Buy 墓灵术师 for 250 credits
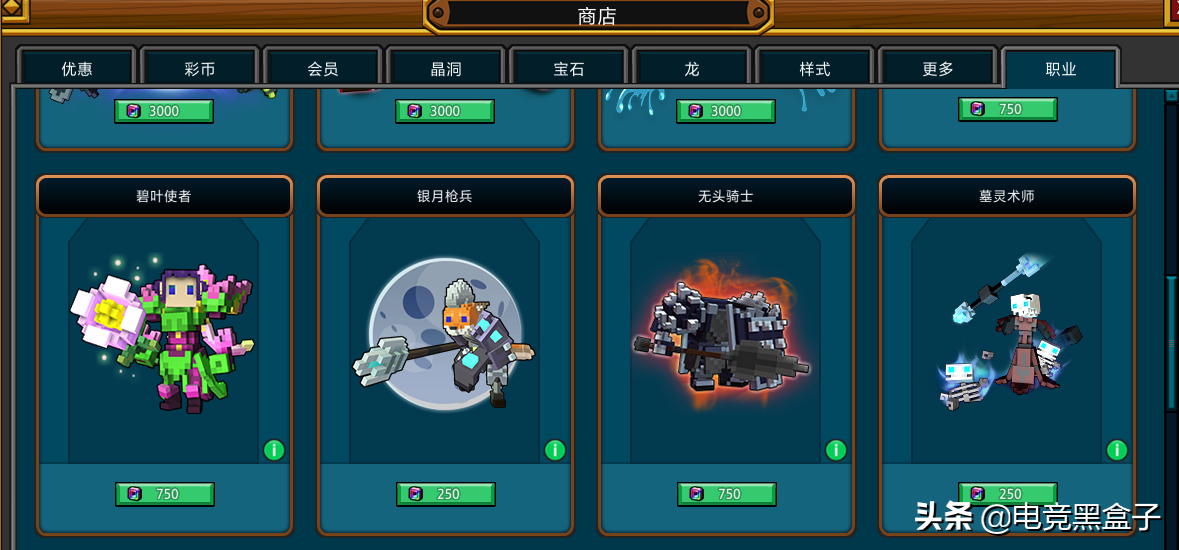1179x550 pixels. point(1008,494)
